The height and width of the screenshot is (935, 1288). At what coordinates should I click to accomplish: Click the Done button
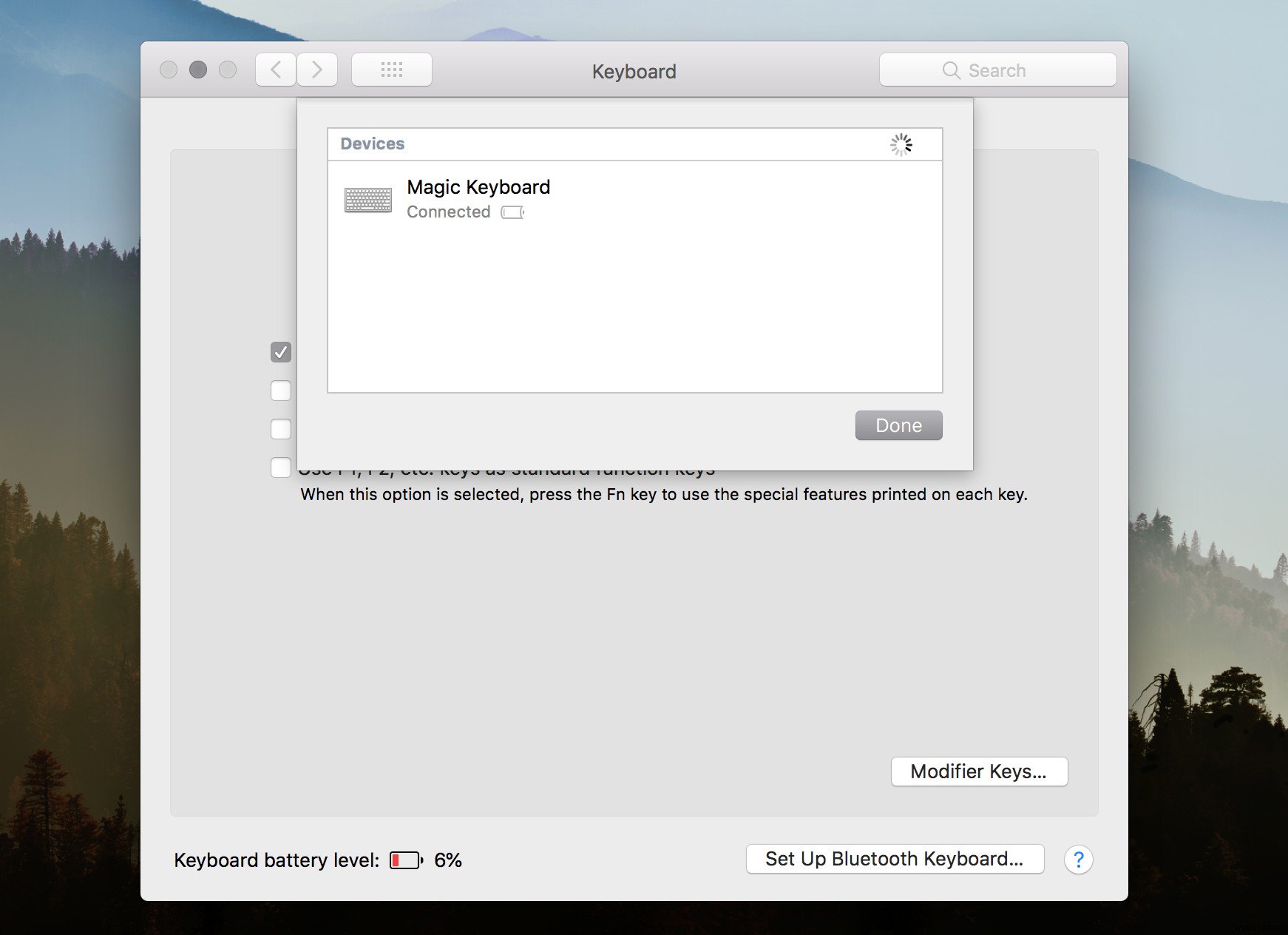[898, 425]
